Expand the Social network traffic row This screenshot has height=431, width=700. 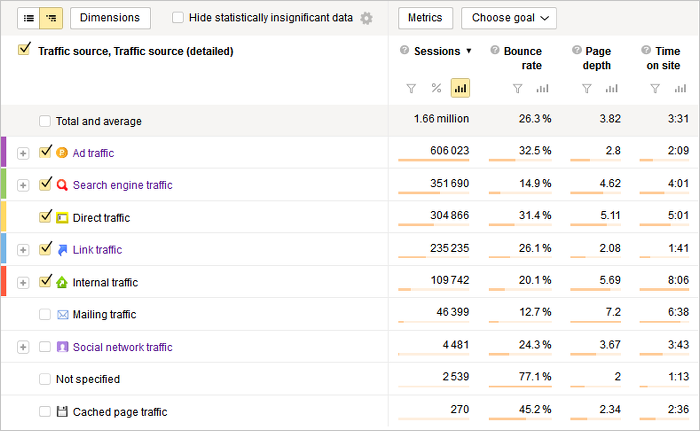[23, 347]
